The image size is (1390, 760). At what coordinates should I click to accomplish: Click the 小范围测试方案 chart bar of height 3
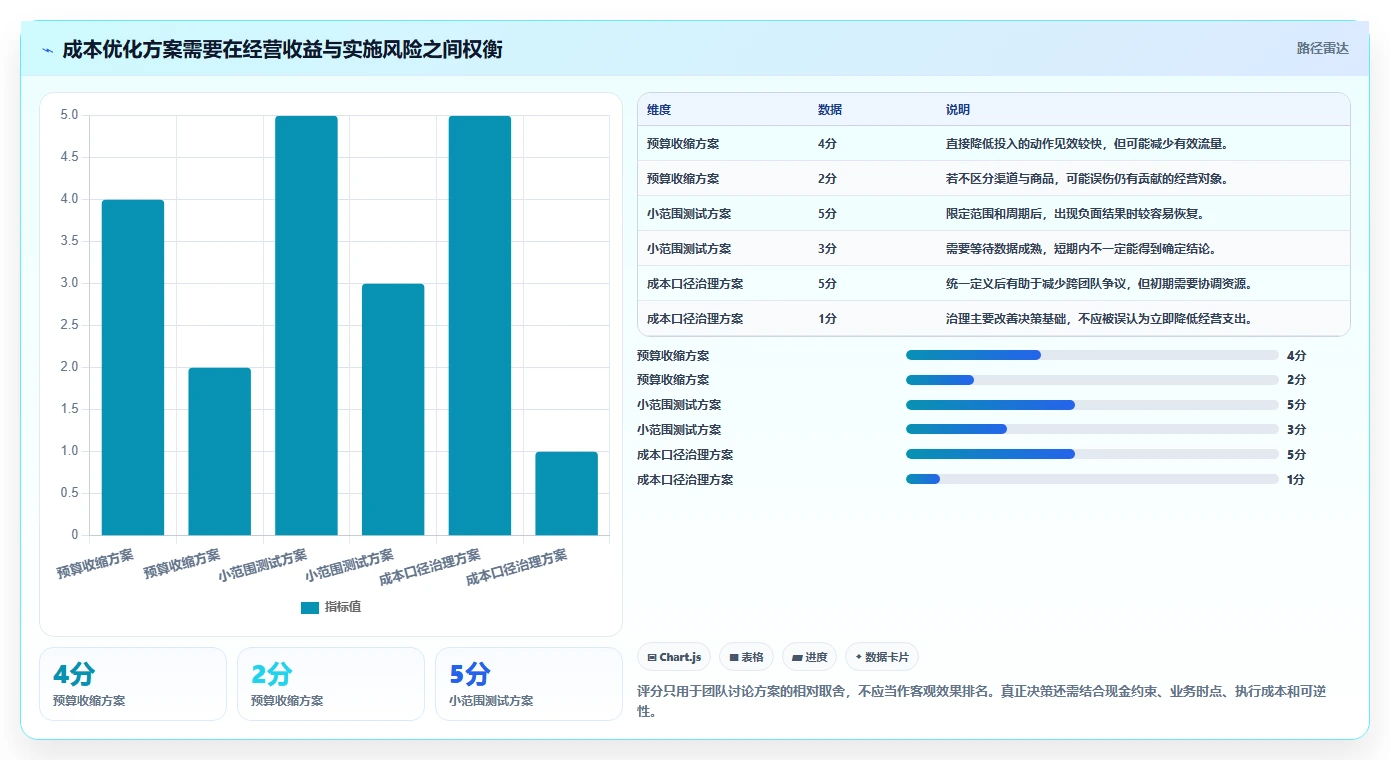pos(393,409)
